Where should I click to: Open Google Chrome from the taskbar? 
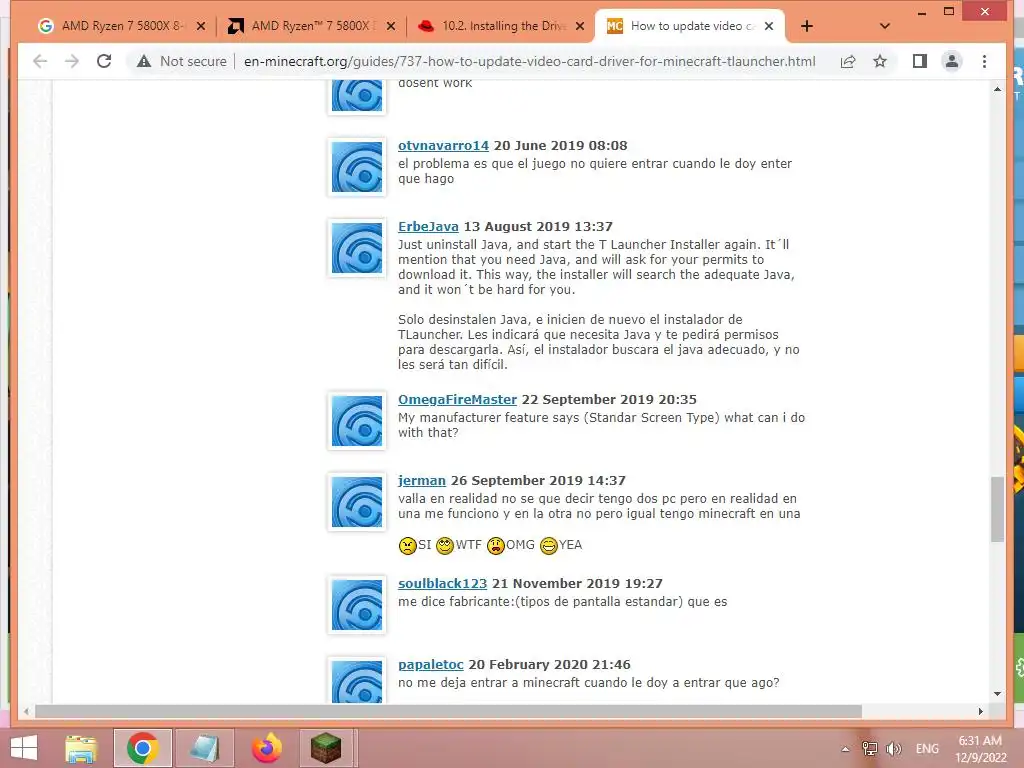pos(143,748)
